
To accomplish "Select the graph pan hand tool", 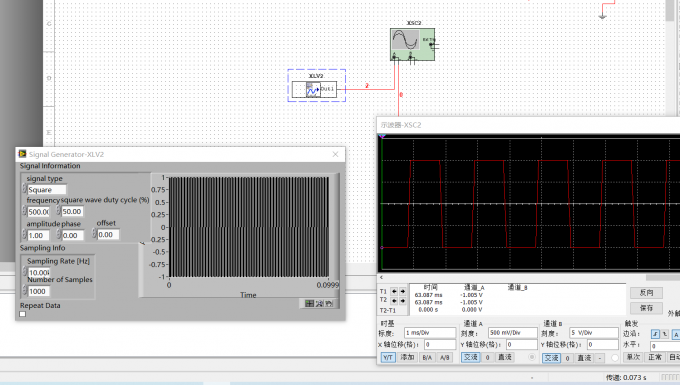I will (330, 303).
